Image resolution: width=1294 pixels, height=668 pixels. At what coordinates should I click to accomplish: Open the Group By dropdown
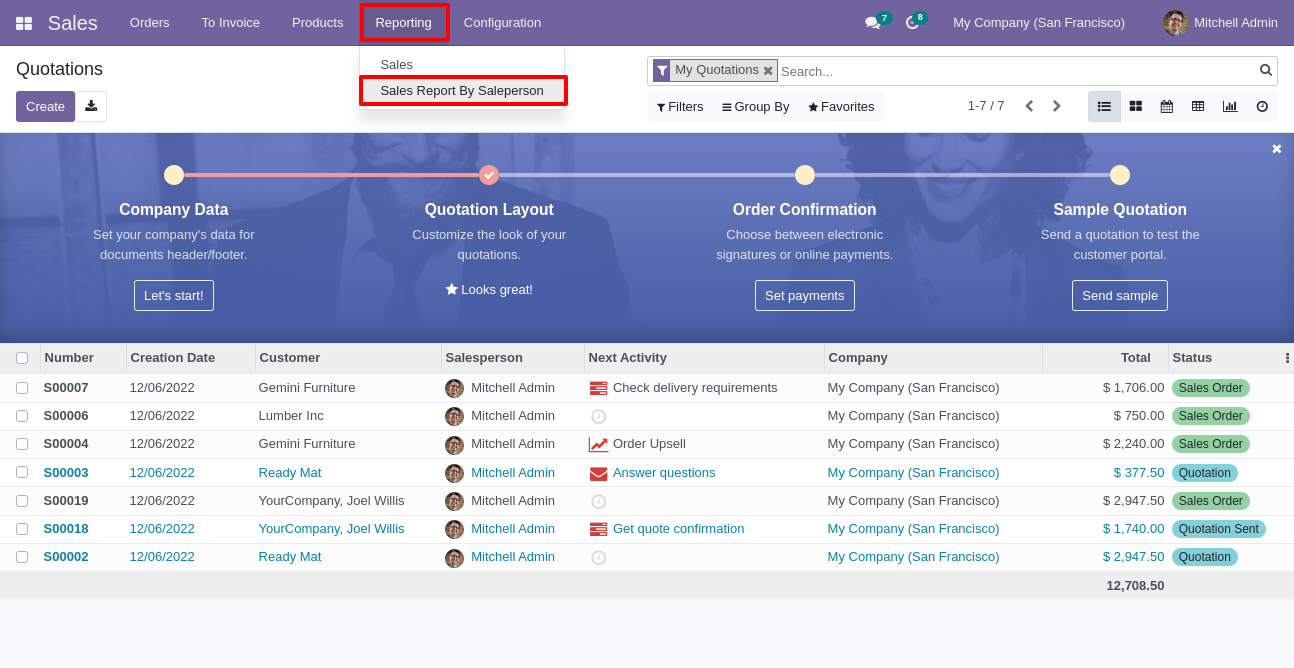click(756, 106)
